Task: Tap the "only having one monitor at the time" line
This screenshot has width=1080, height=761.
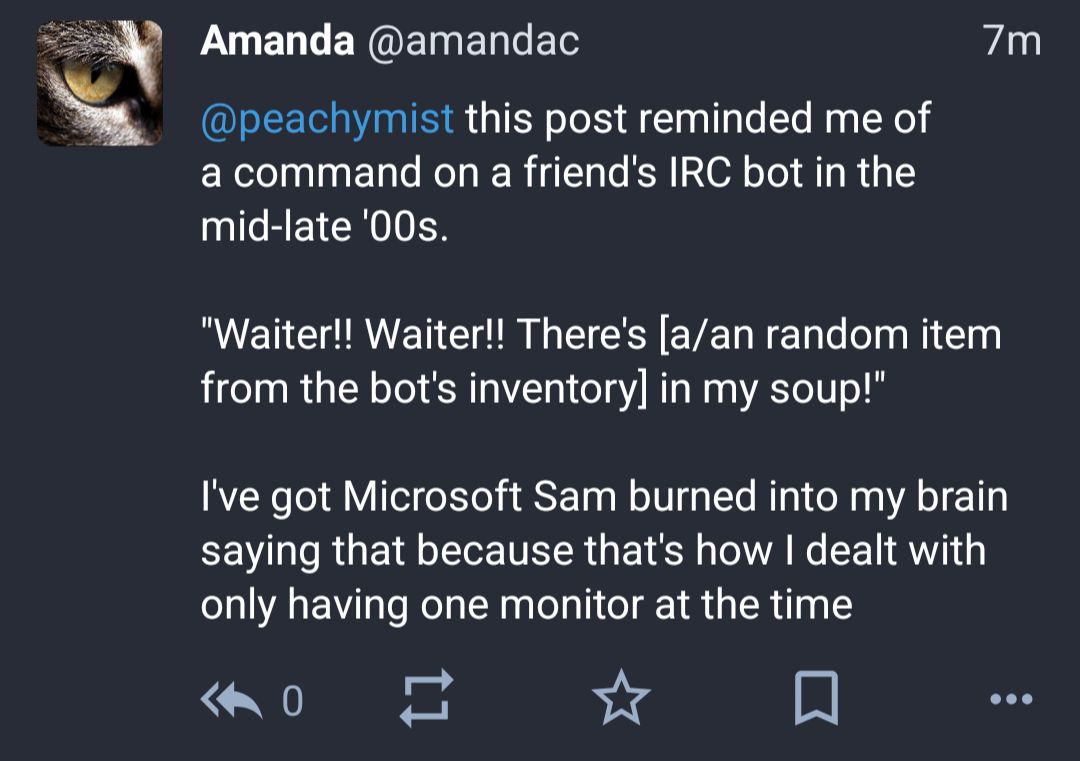Action: (526, 606)
